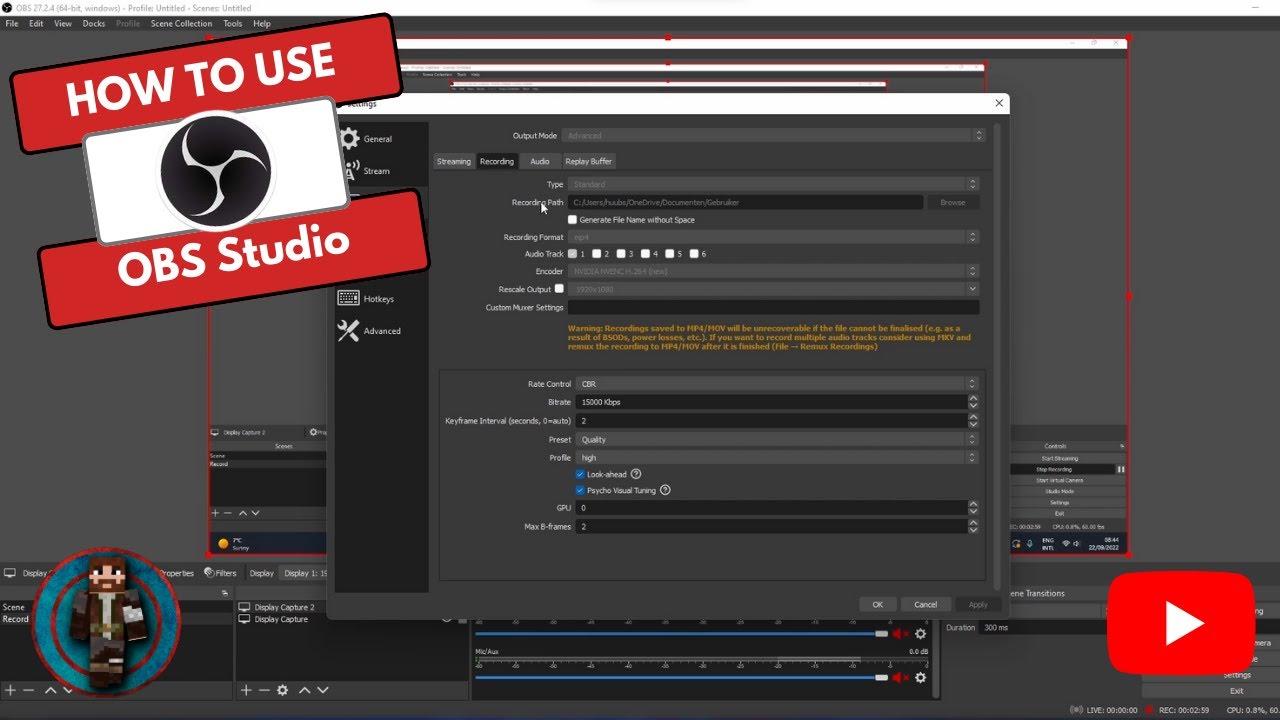1280x720 pixels.
Task: Click the Custom Muxer Settings field
Action: (x=773, y=307)
